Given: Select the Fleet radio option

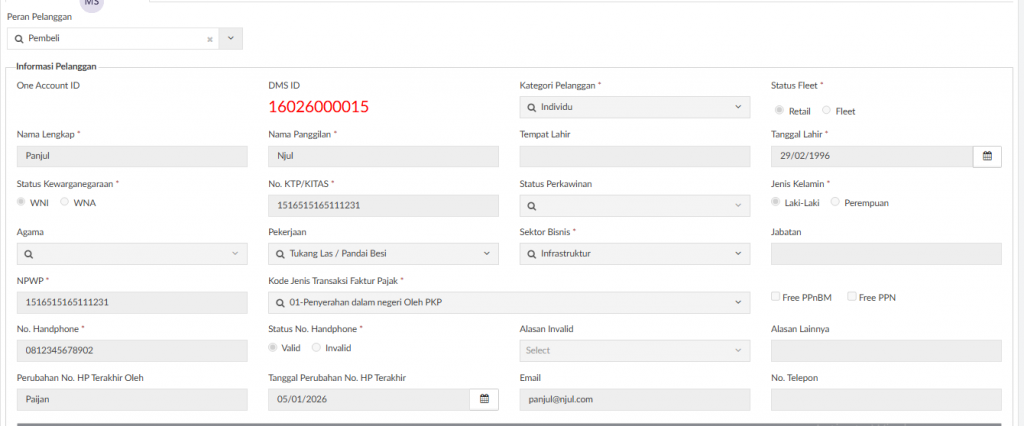Looking at the screenshot, I should [x=826, y=111].
